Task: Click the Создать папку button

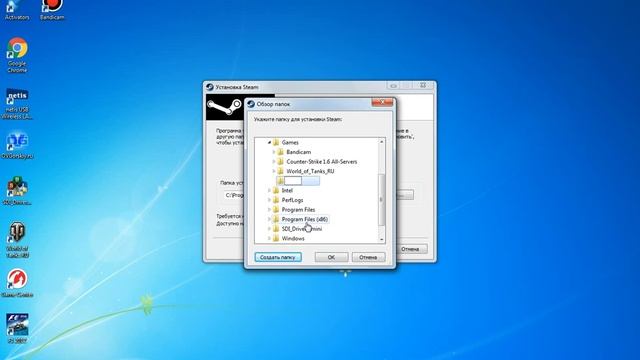Action: pos(278,257)
